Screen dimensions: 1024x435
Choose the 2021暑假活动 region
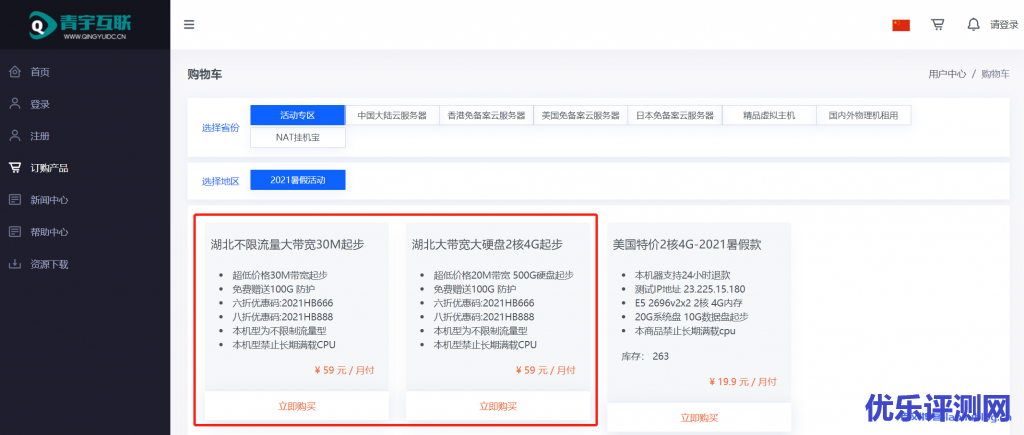point(297,180)
